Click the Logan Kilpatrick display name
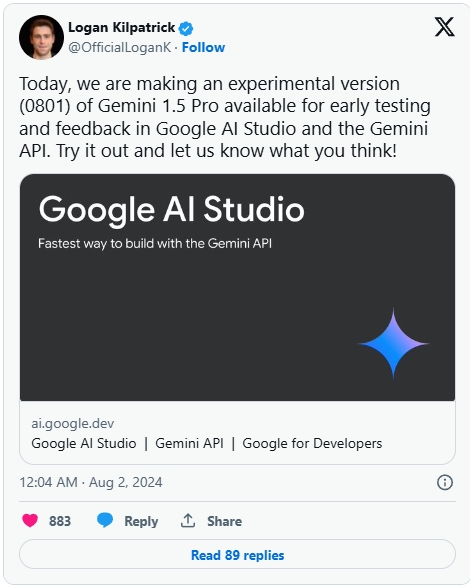The width and height of the screenshot is (470, 586). click(121, 27)
